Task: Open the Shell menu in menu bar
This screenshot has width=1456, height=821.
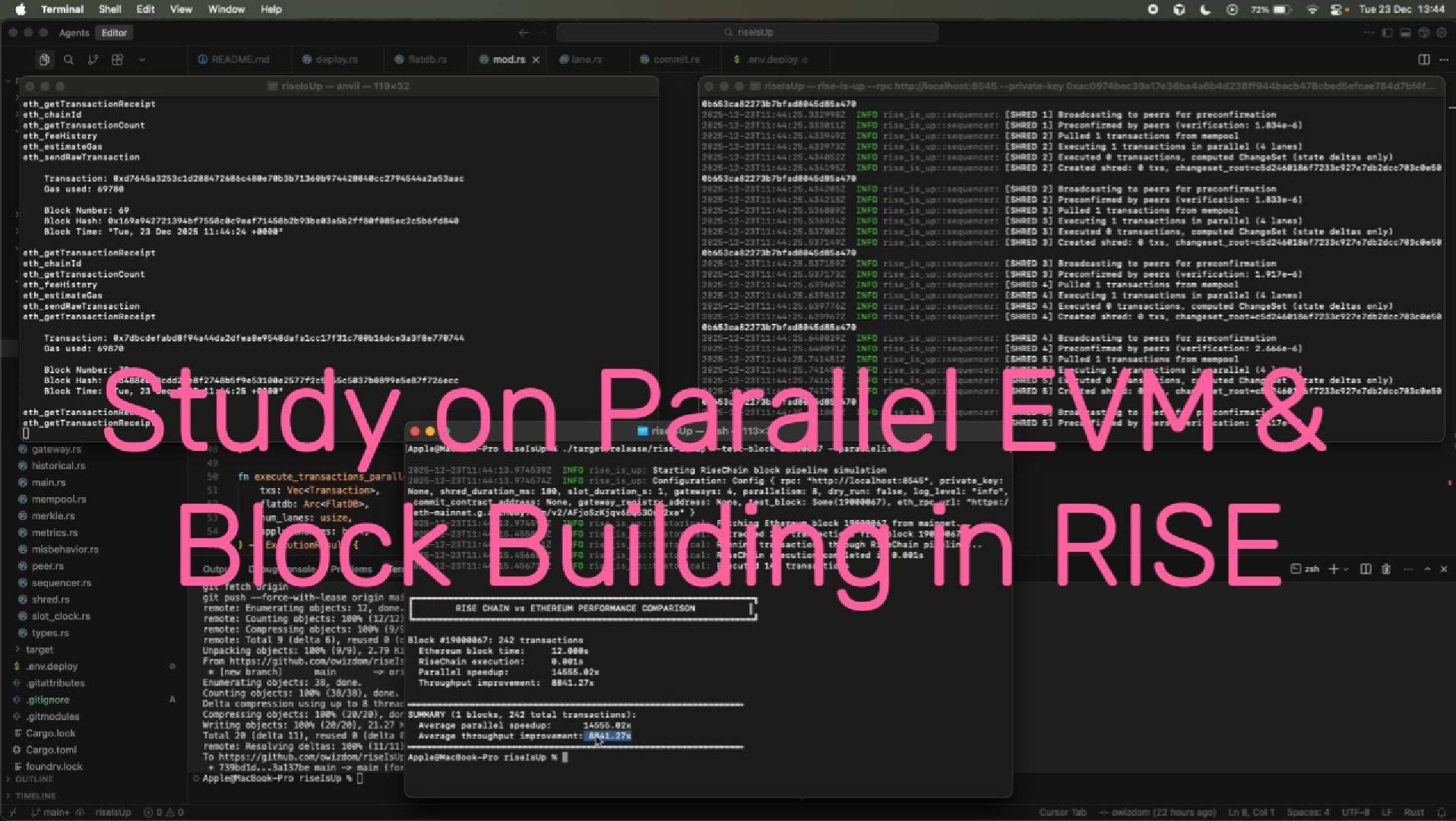Action: pos(109,9)
